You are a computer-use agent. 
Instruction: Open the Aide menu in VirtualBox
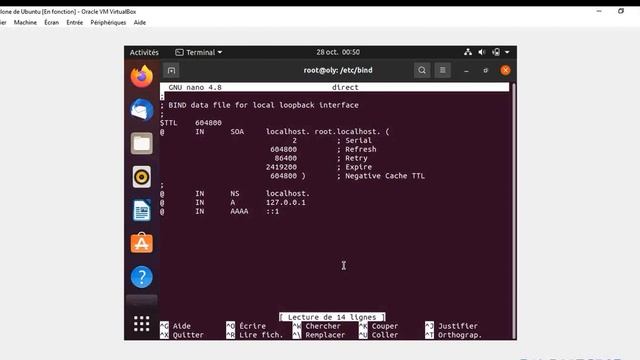(x=140, y=22)
